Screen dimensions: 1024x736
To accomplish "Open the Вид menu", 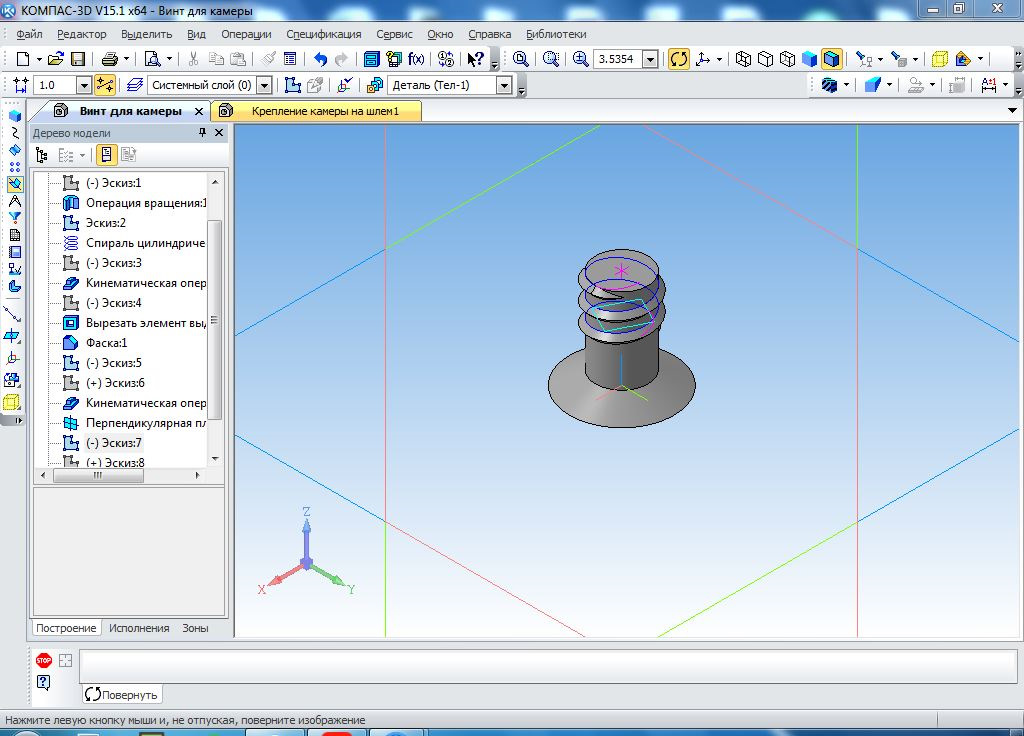I will coord(196,34).
